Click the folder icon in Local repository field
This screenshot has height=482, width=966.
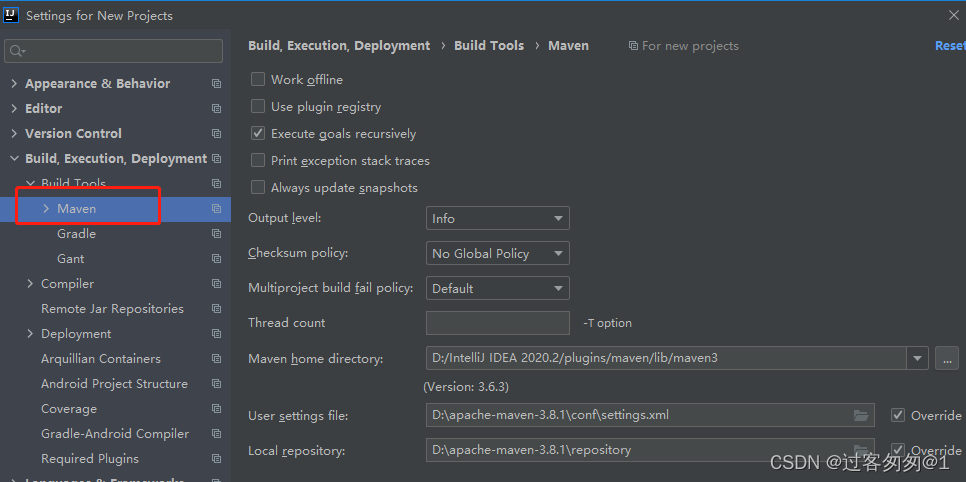point(861,450)
